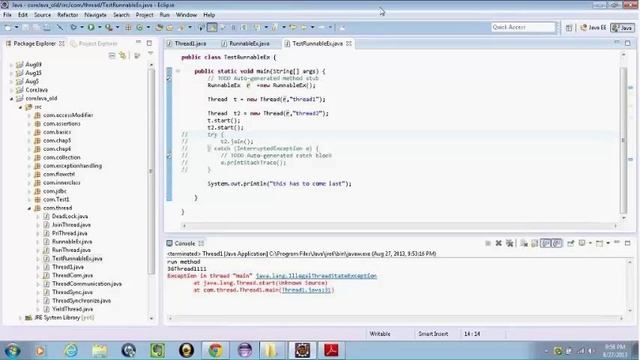This screenshot has height=360, width=640.
Task: Click the New Java Package icon
Action: (128, 27)
